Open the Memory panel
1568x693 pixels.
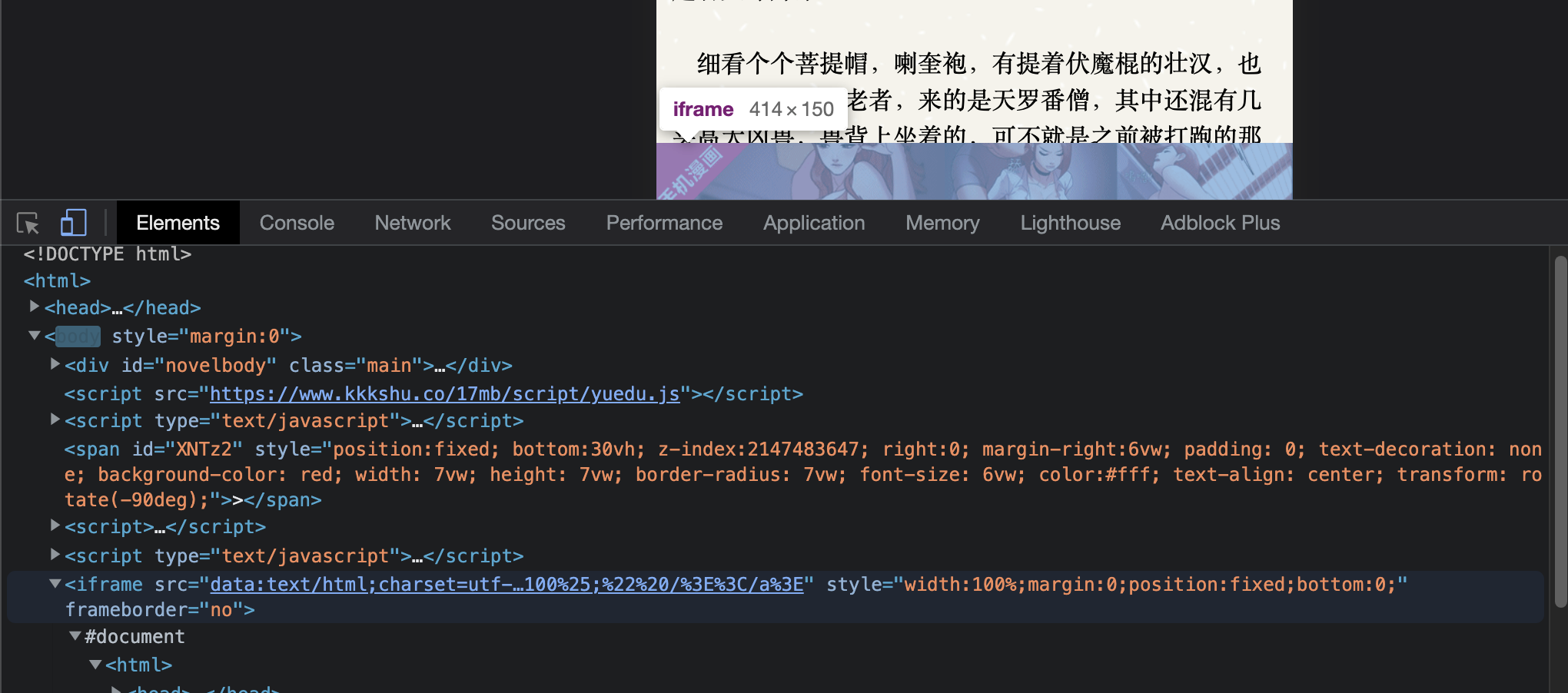coord(942,222)
